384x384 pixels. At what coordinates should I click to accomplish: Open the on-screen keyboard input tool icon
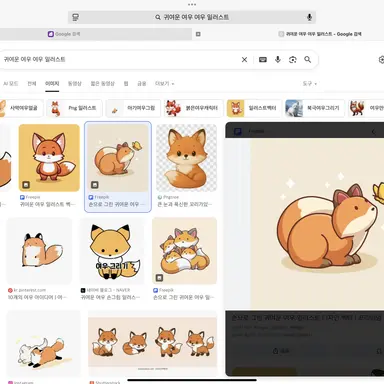click(263, 59)
